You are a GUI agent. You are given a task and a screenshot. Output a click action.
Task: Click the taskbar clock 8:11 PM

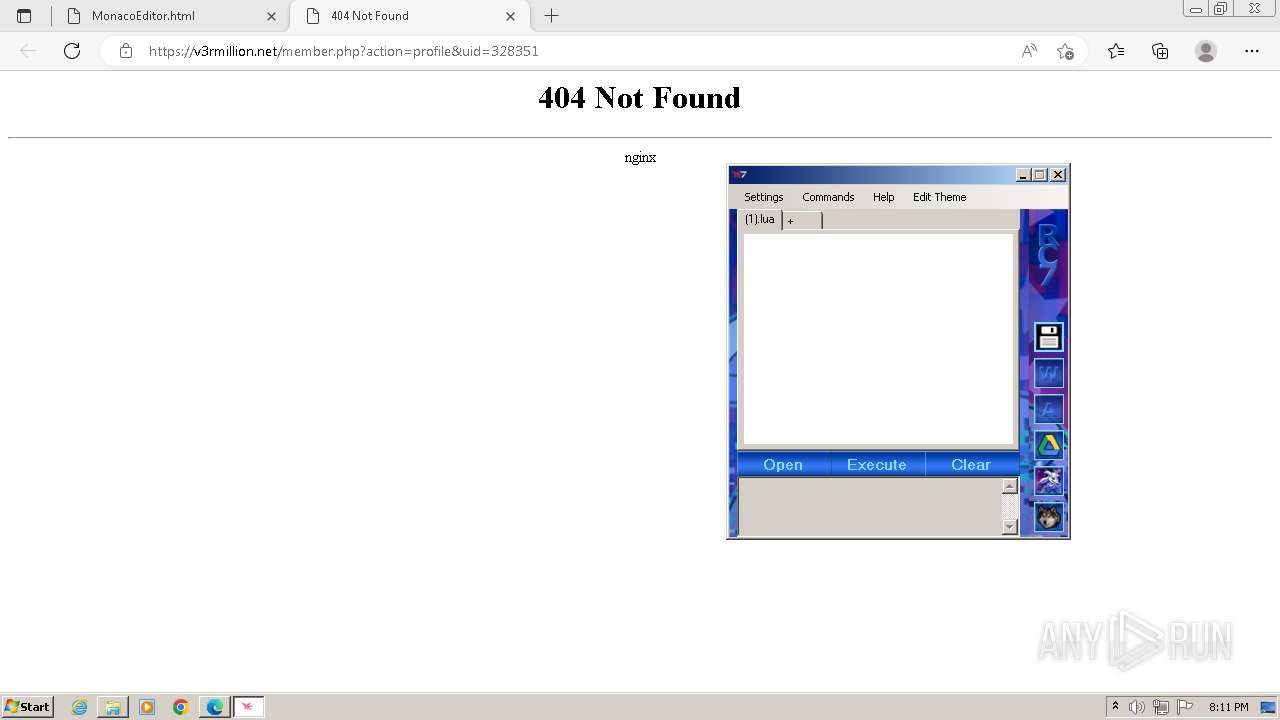(1228, 707)
